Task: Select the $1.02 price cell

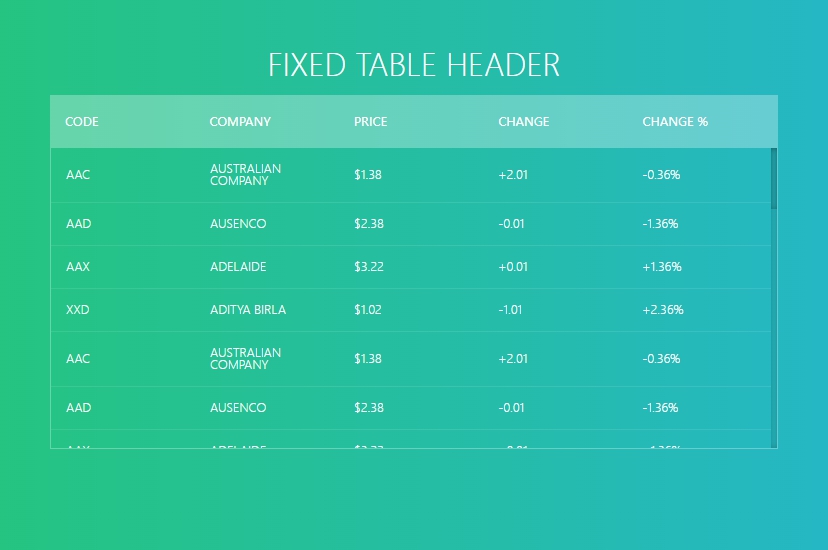Action: [x=368, y=310]
